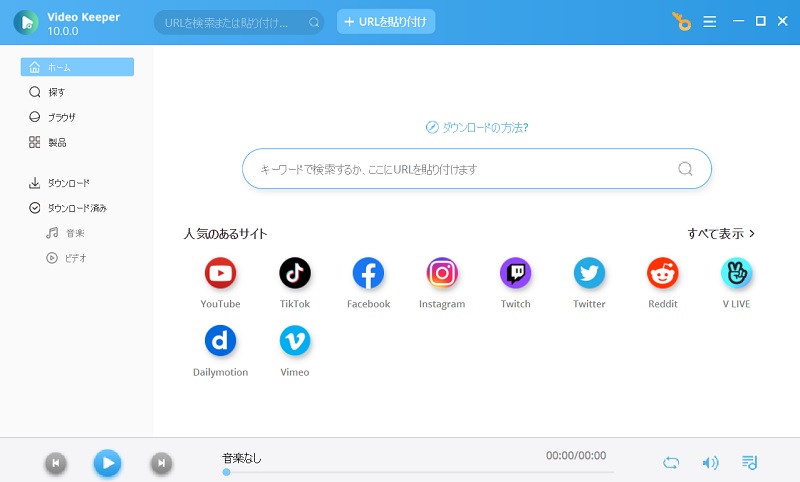Open the Facebook site icon

(368, 273)
